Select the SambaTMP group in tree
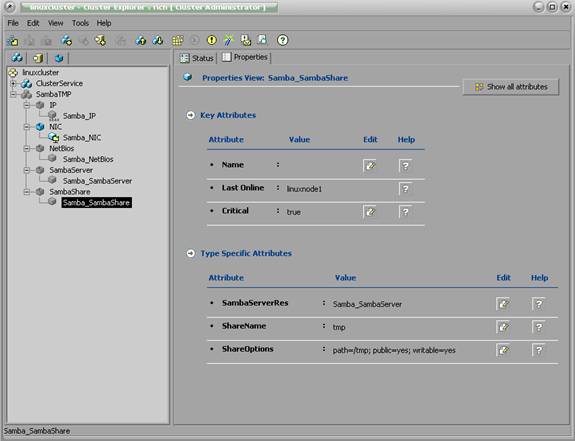 (x=54, y=94)
